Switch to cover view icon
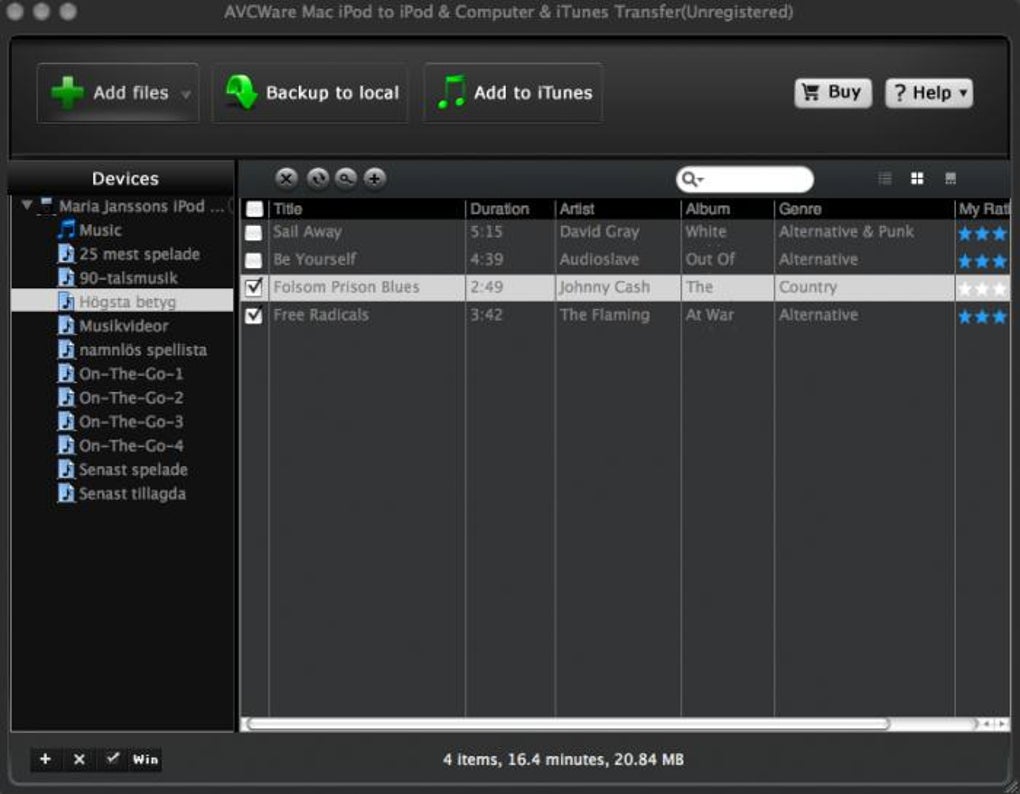The image size is (1020, 794). pos(950,178)
